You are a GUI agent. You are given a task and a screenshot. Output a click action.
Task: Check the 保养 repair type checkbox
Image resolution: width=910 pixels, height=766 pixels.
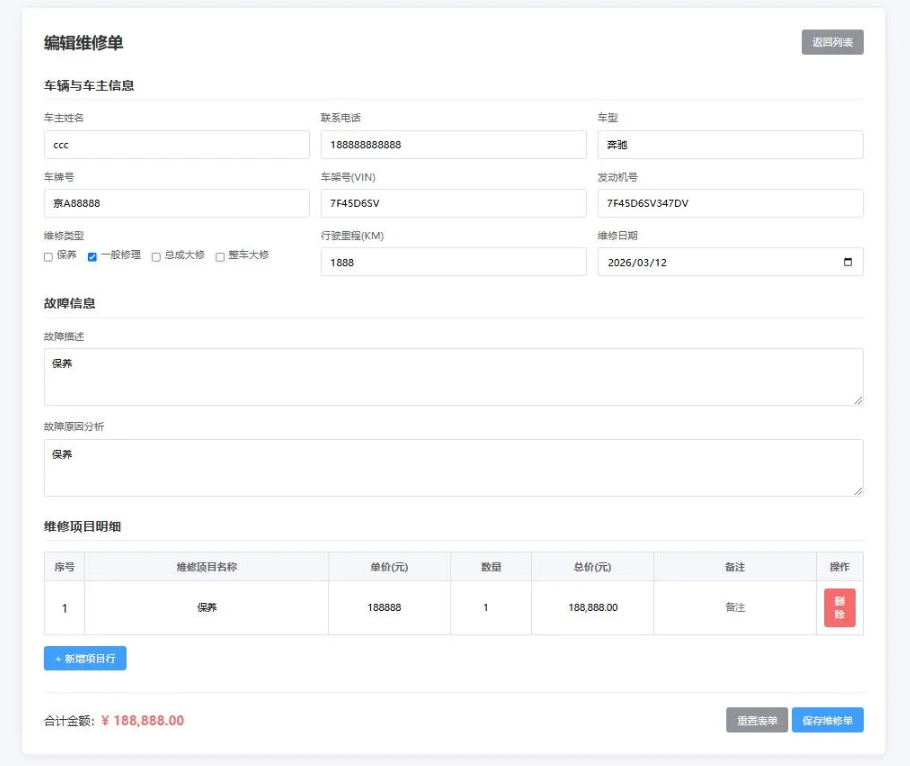point(48,257)
